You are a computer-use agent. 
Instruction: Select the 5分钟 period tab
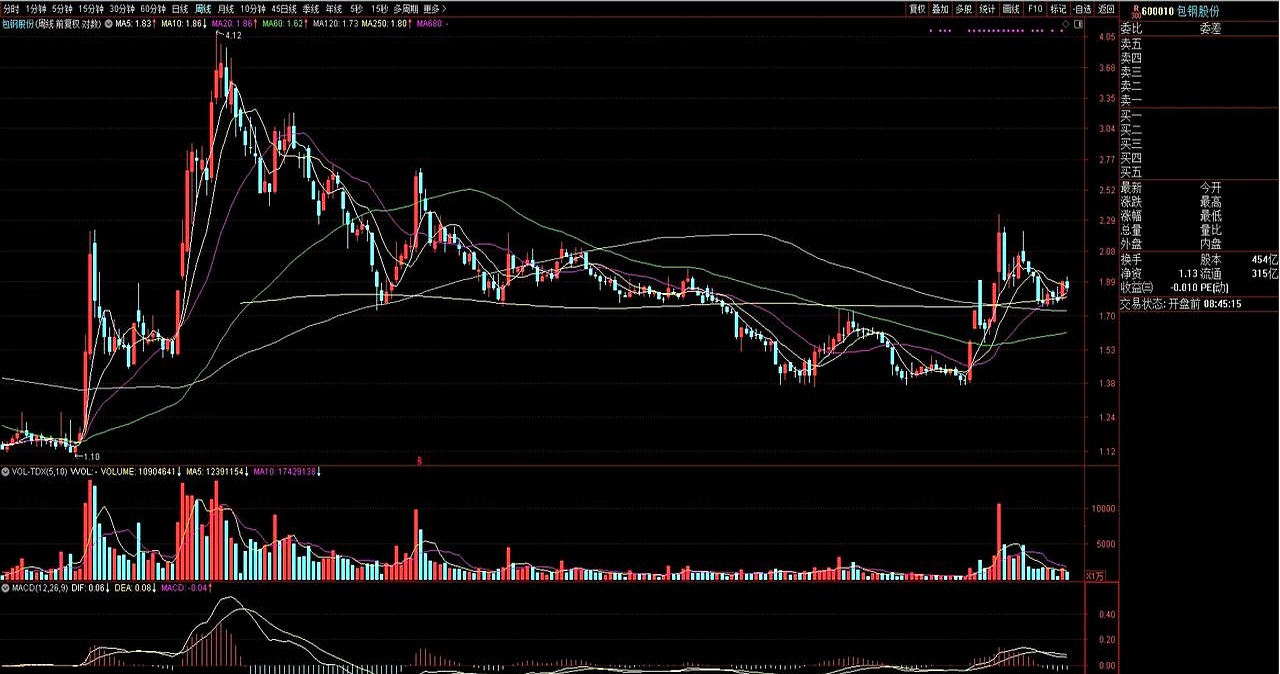point(63,8)
